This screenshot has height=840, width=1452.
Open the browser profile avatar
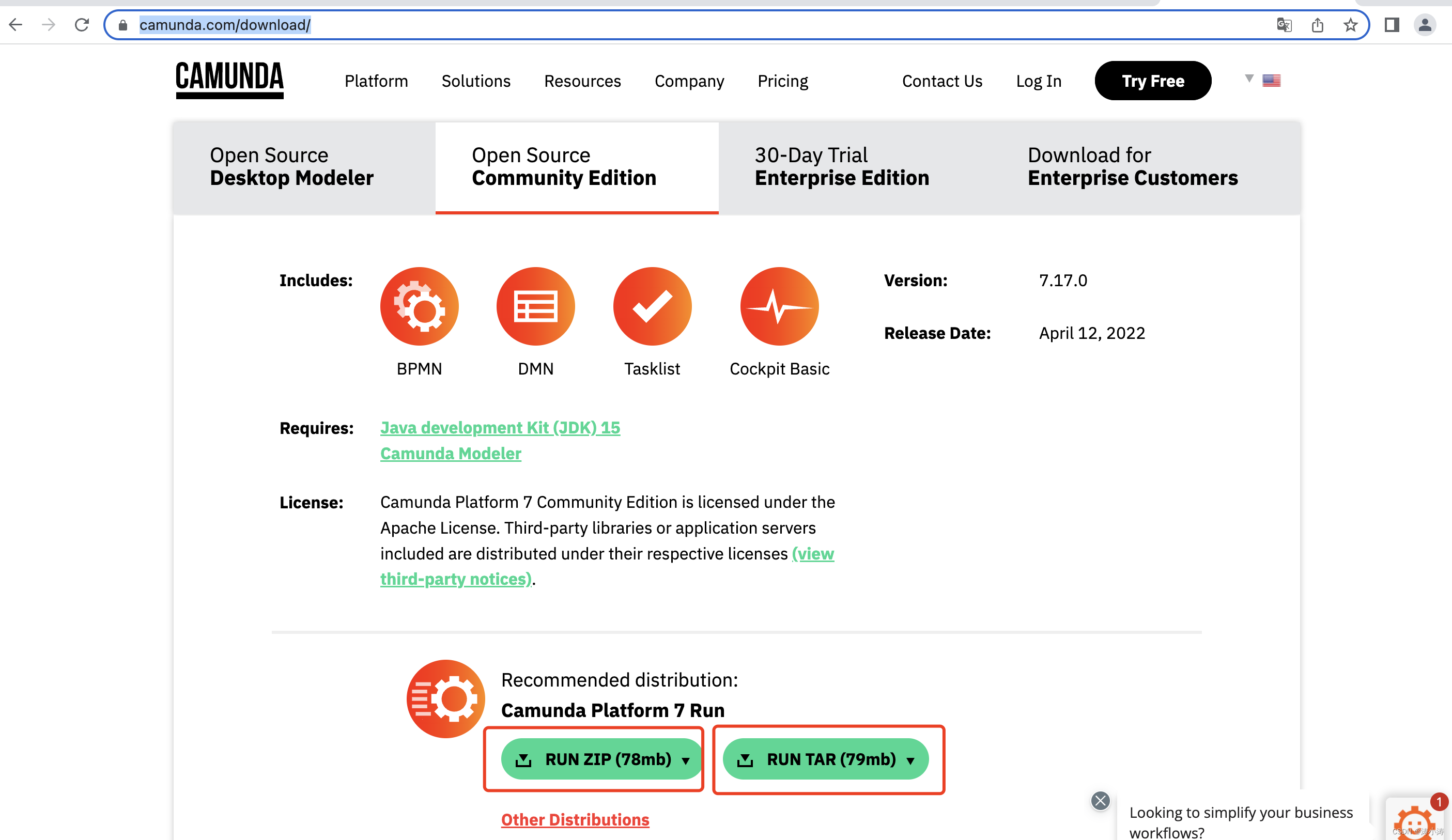[x=1425, y=25]
